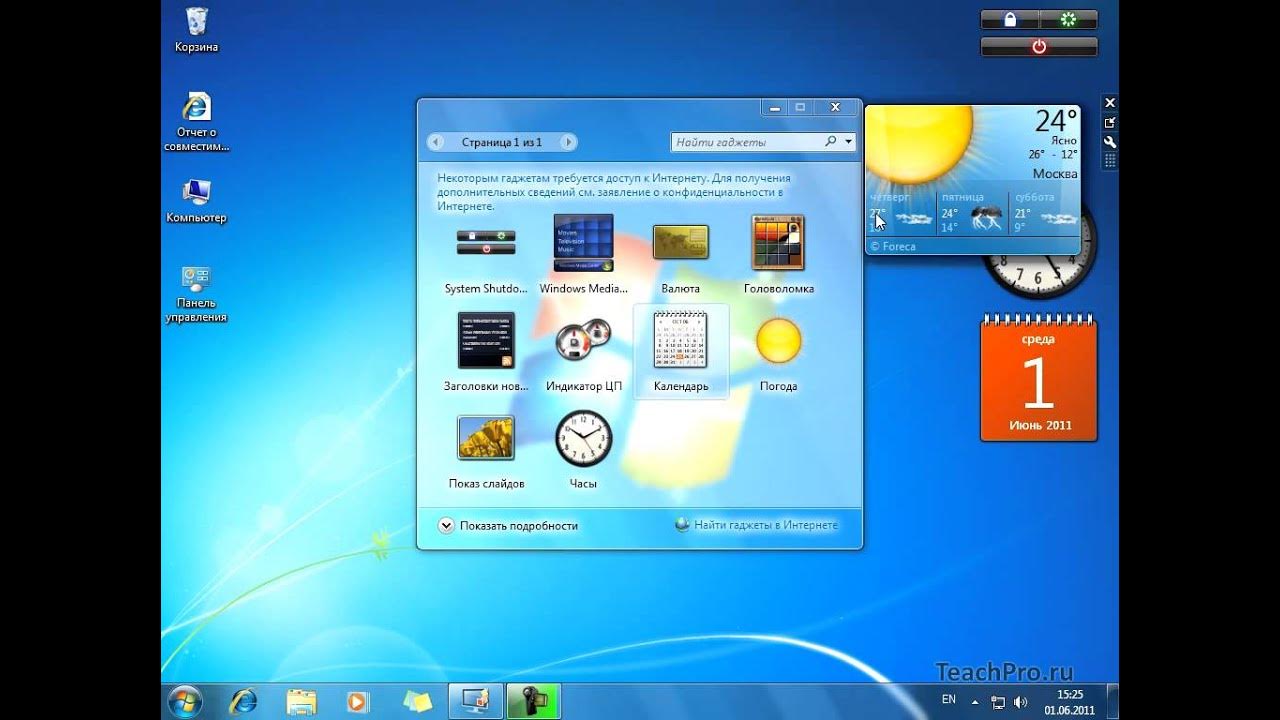Click четверг forecast in weather gadget
This screenshot has width=1280, height=720.
[900, 213]
